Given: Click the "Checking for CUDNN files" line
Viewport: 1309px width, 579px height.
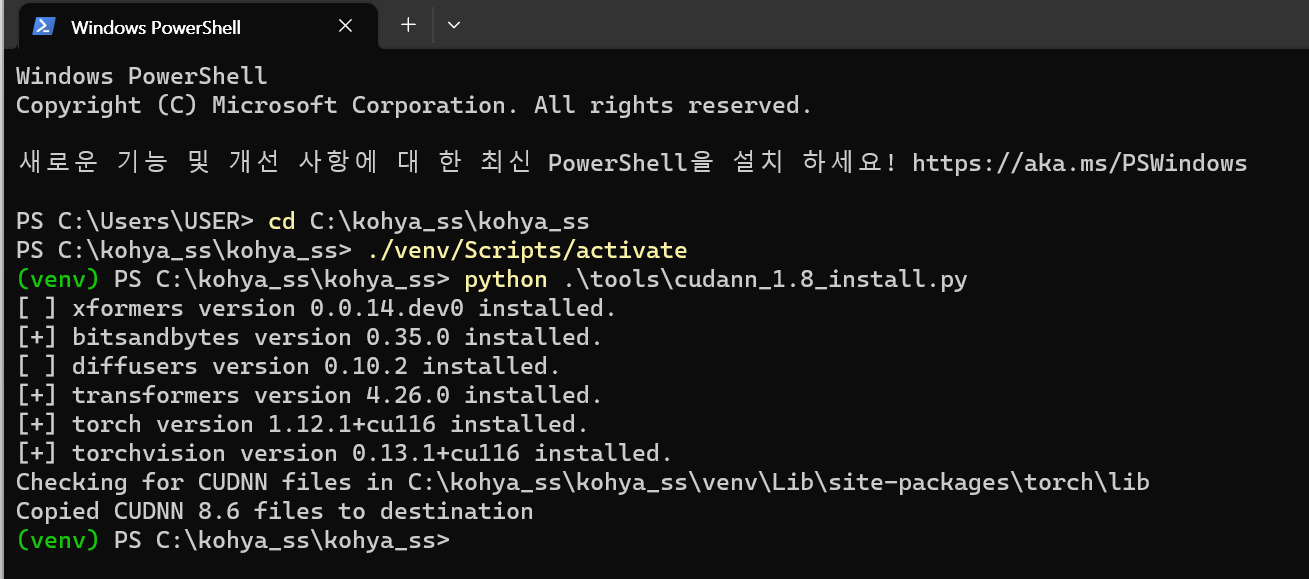Looking at the screenshot, I should (x=583, y=482).
